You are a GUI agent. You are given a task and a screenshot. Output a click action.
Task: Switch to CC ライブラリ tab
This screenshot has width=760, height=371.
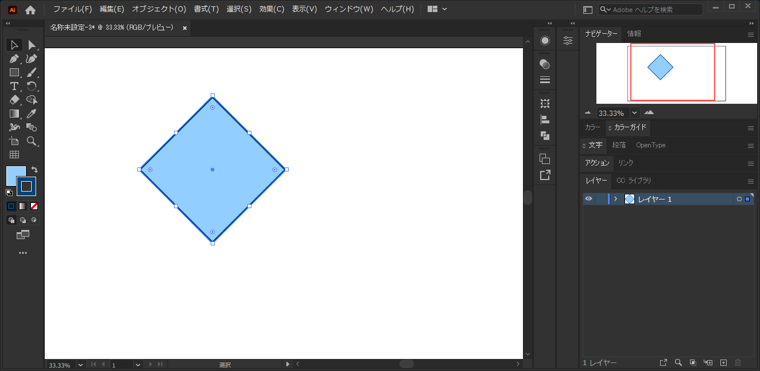(x=633, y=181)
